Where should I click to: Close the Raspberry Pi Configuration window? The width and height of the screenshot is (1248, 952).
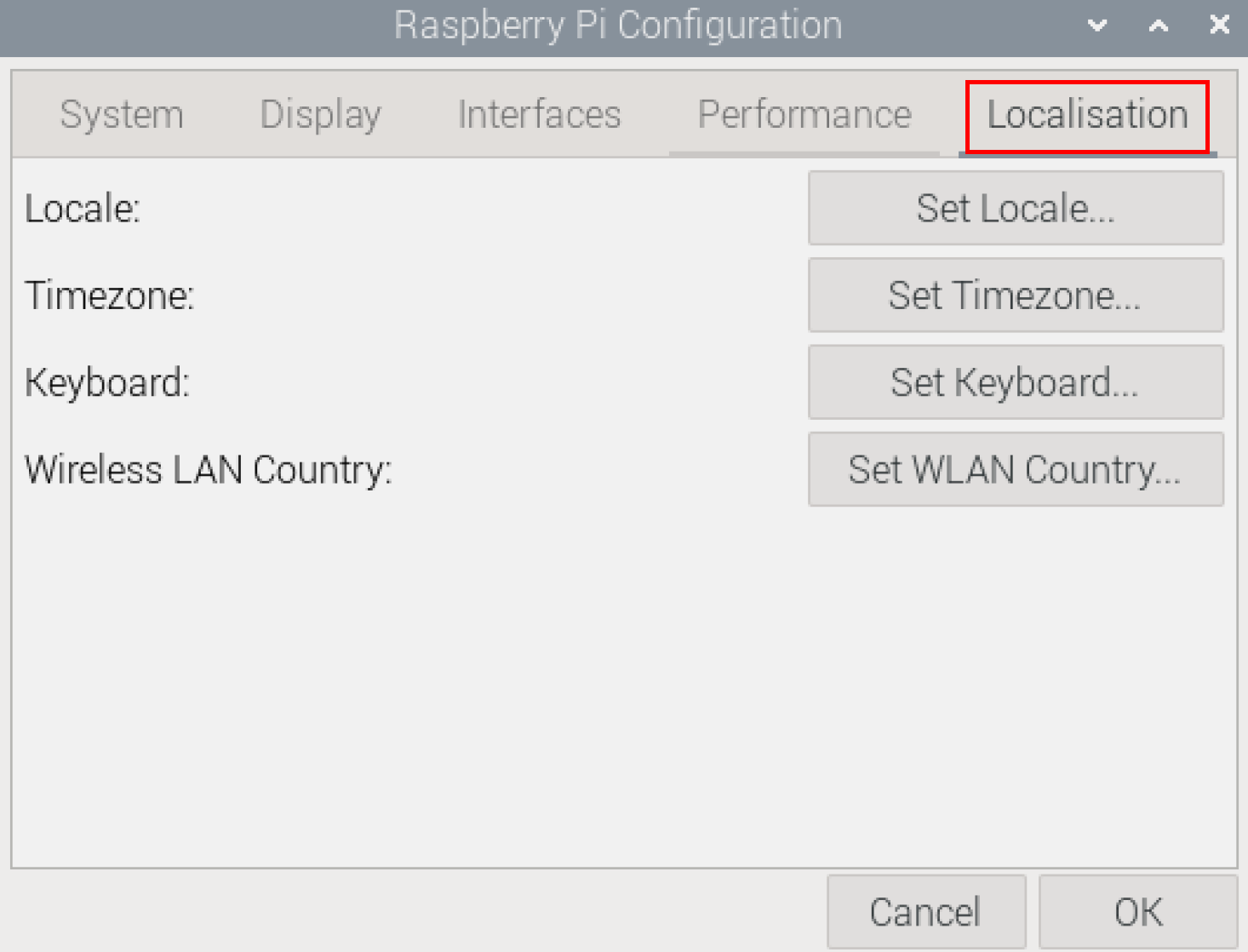click(x=1219, y=26)
